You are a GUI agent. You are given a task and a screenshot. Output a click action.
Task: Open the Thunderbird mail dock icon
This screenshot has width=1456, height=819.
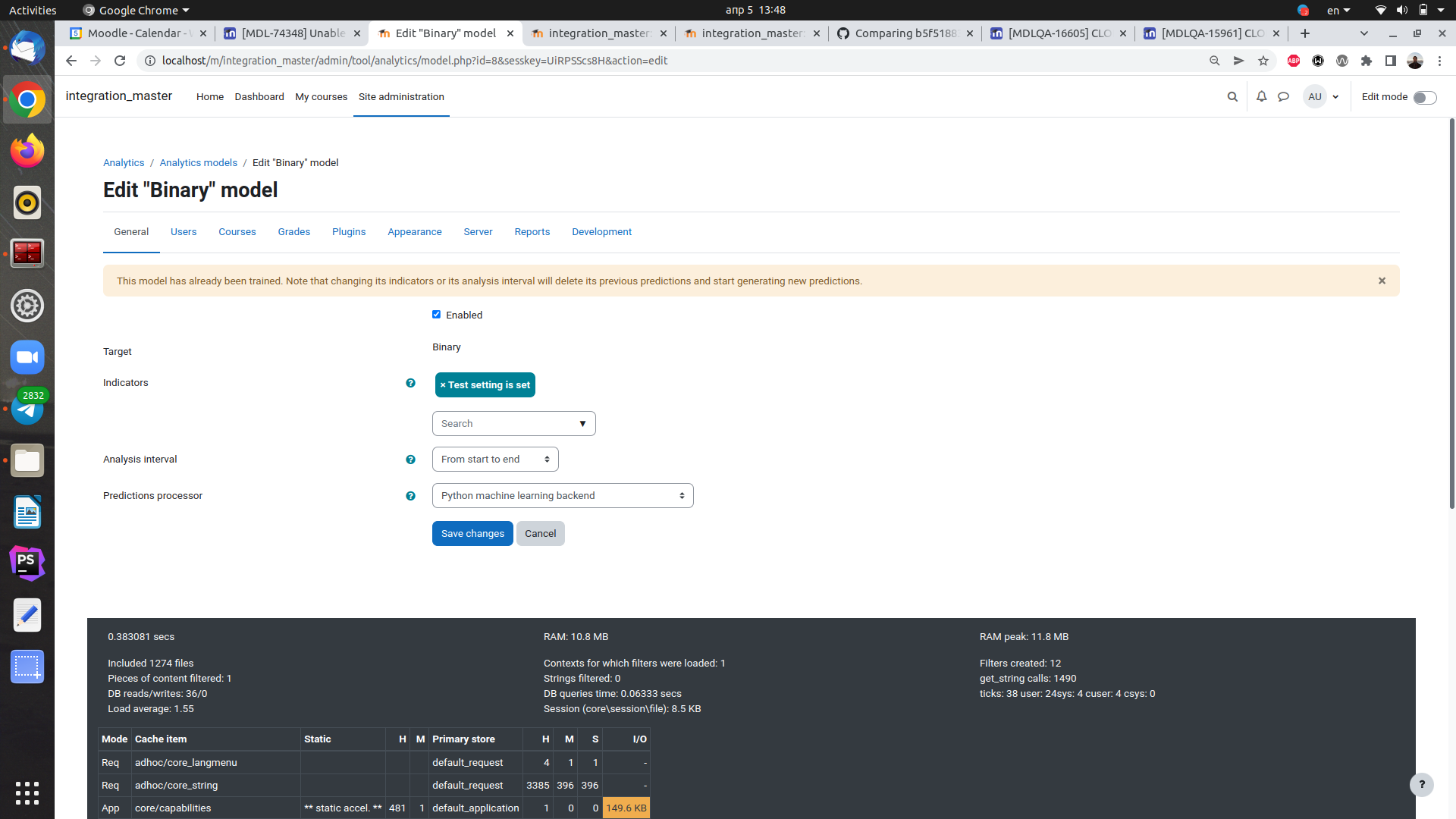[x=27, y=49]
